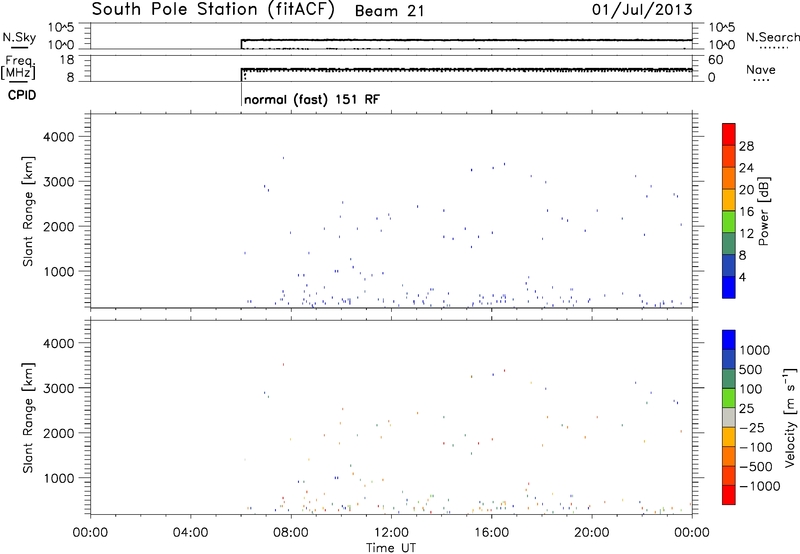This screenshot has width=800, height=554.
Task: Click the '4' Power colorbar tick label
Action: click(742, 277)
